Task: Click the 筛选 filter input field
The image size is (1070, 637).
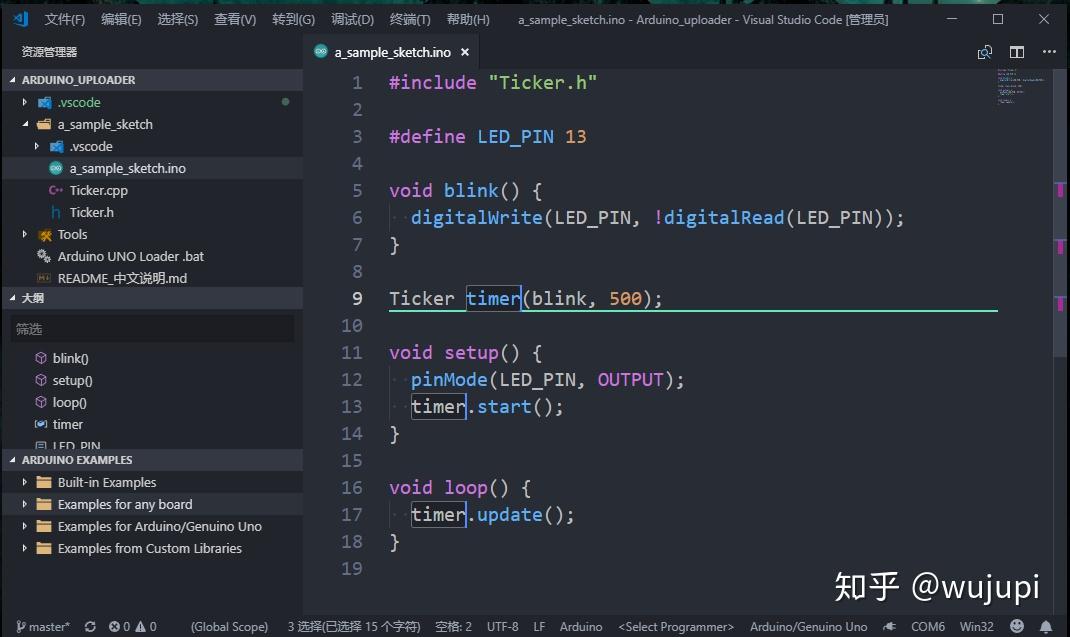Action: (x=150, y=328)
